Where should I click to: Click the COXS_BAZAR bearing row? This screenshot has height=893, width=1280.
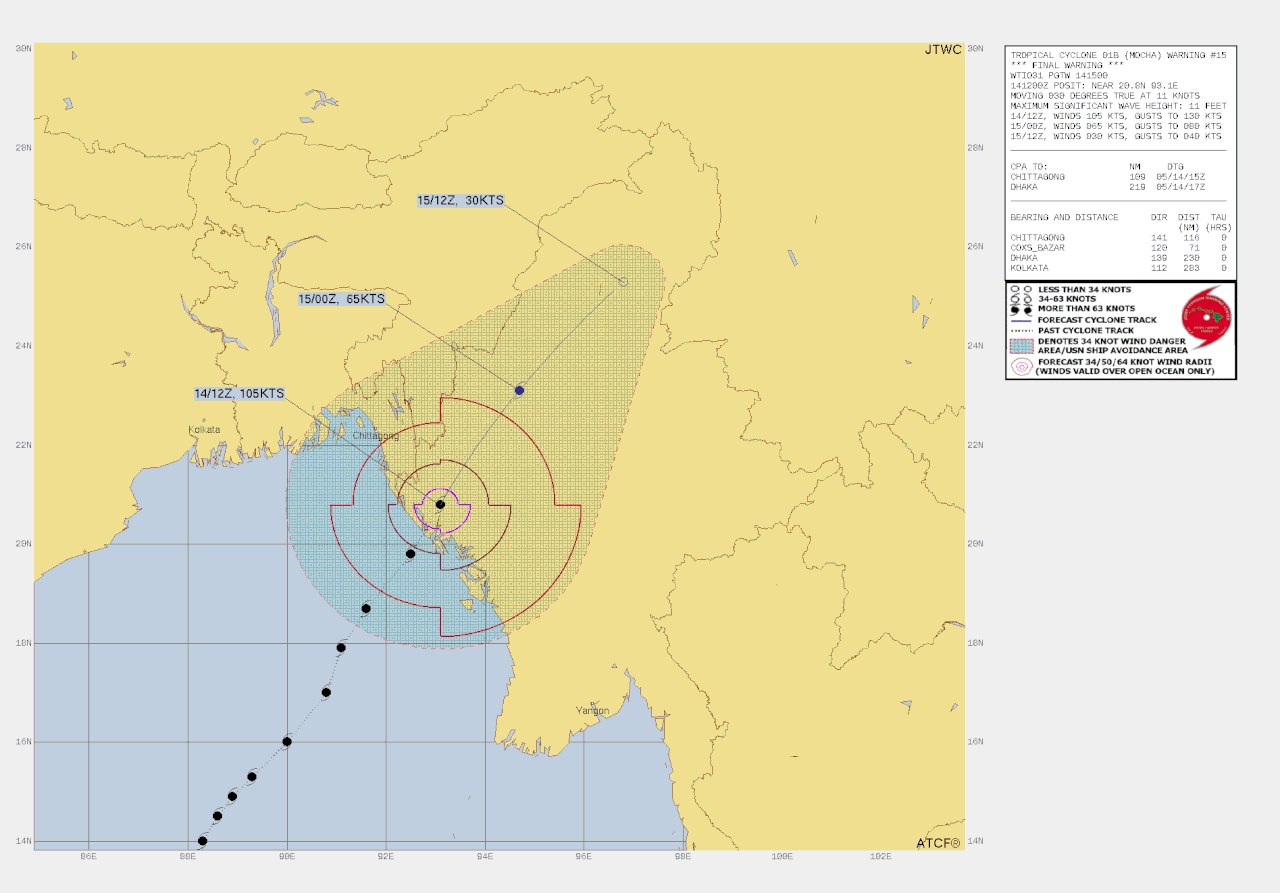click(1118, 248)
